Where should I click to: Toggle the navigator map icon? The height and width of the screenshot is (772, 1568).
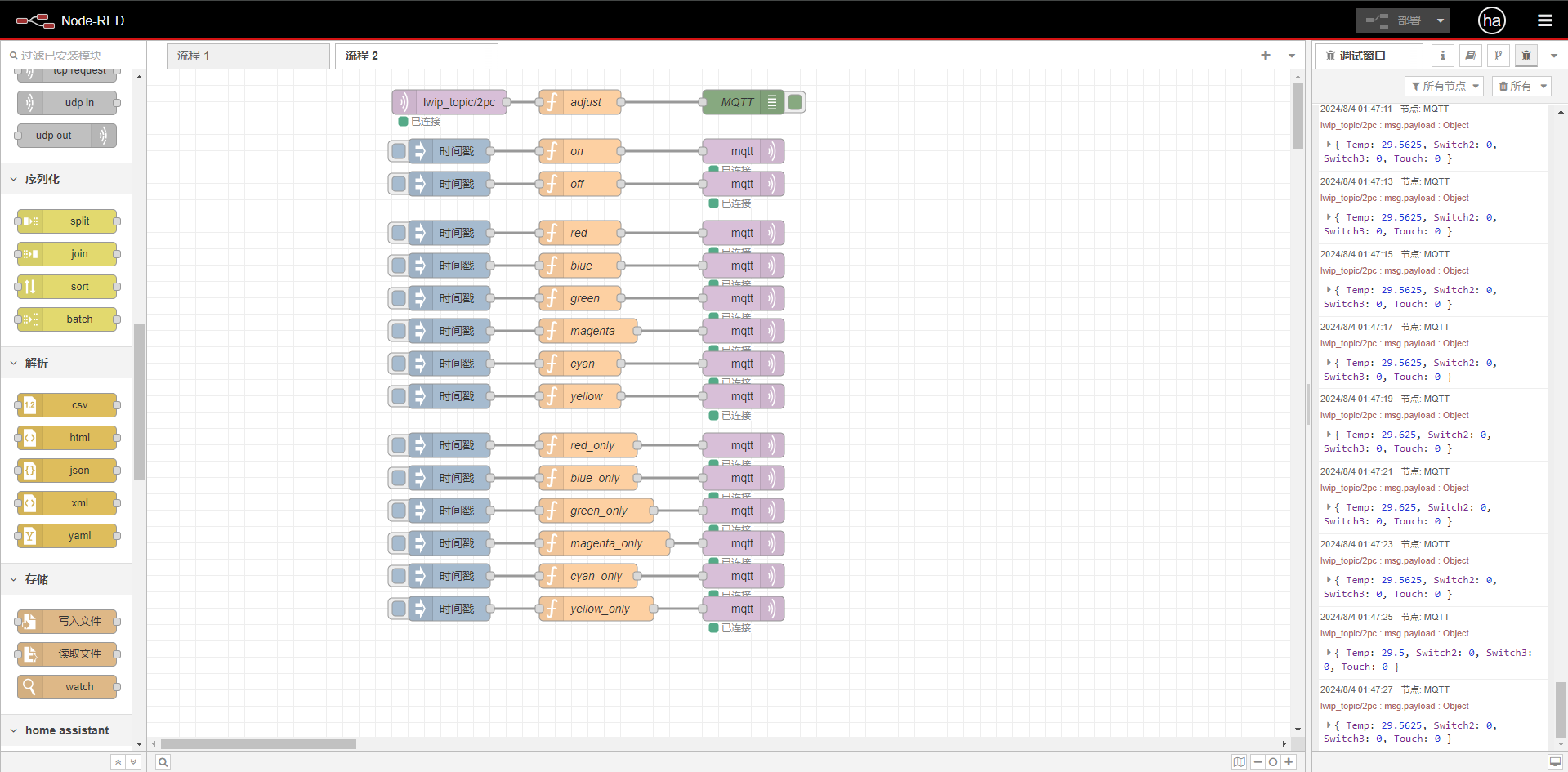1240,762
